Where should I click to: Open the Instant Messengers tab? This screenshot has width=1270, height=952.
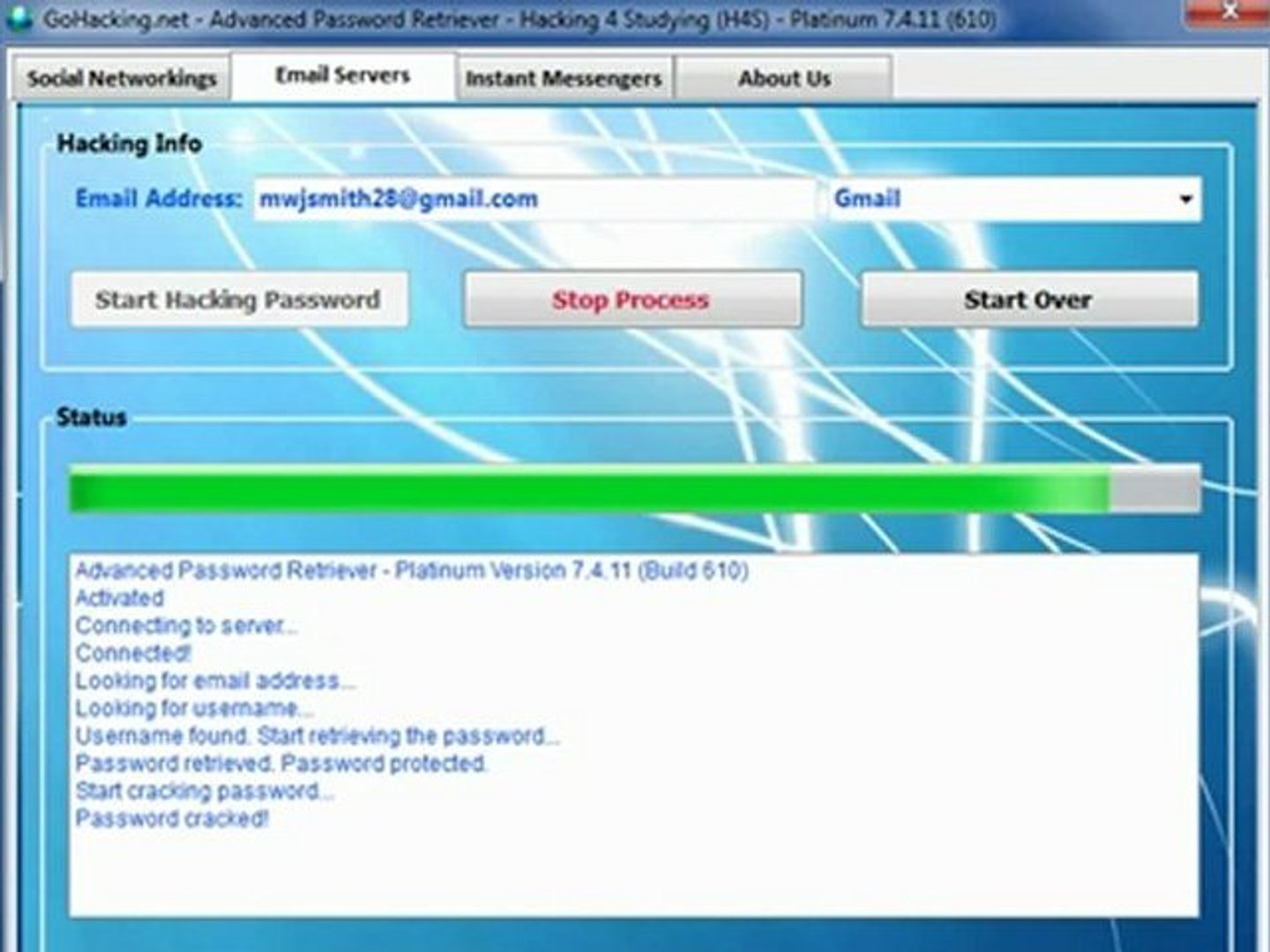[564, 78]
